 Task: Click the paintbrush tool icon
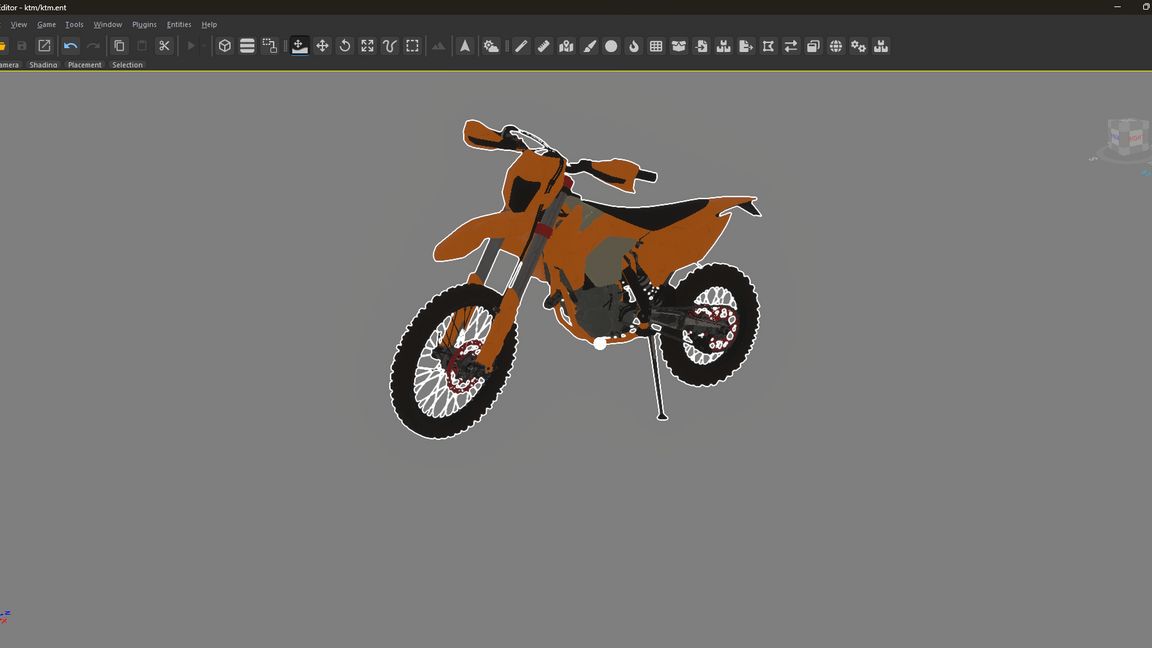click(589, 46)
